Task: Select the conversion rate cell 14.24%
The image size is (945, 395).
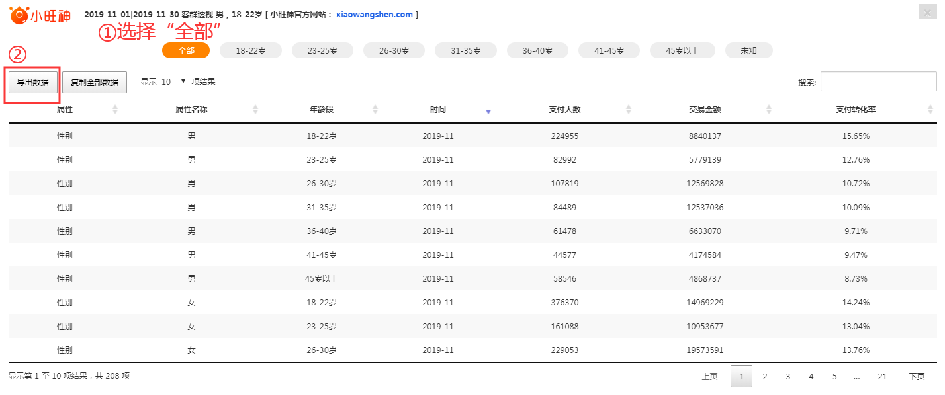Action: coord(855,302)
